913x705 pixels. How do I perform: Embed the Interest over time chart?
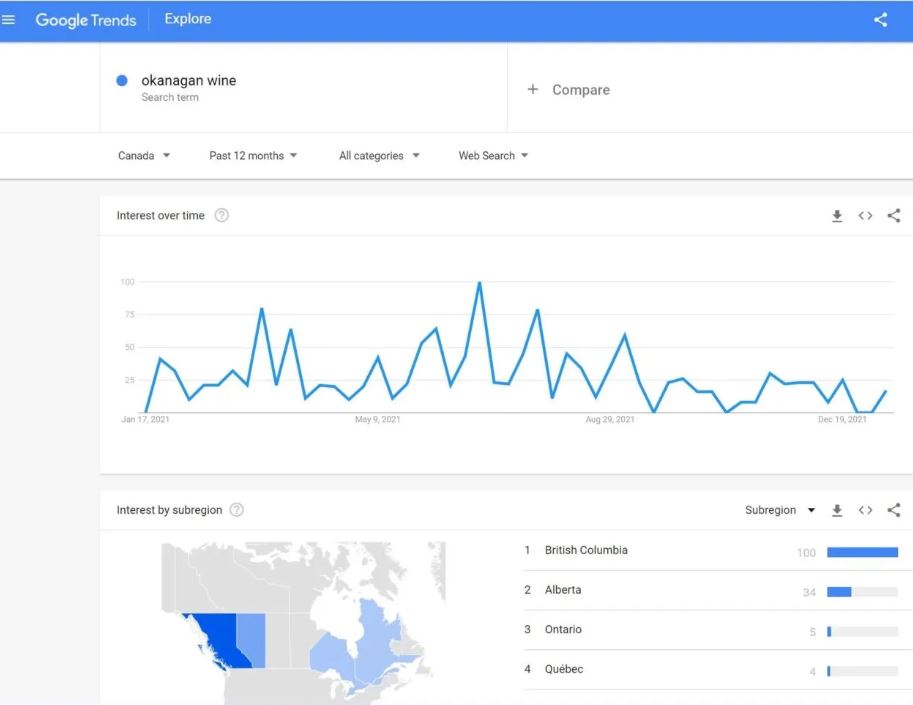[x=866, y=216]
